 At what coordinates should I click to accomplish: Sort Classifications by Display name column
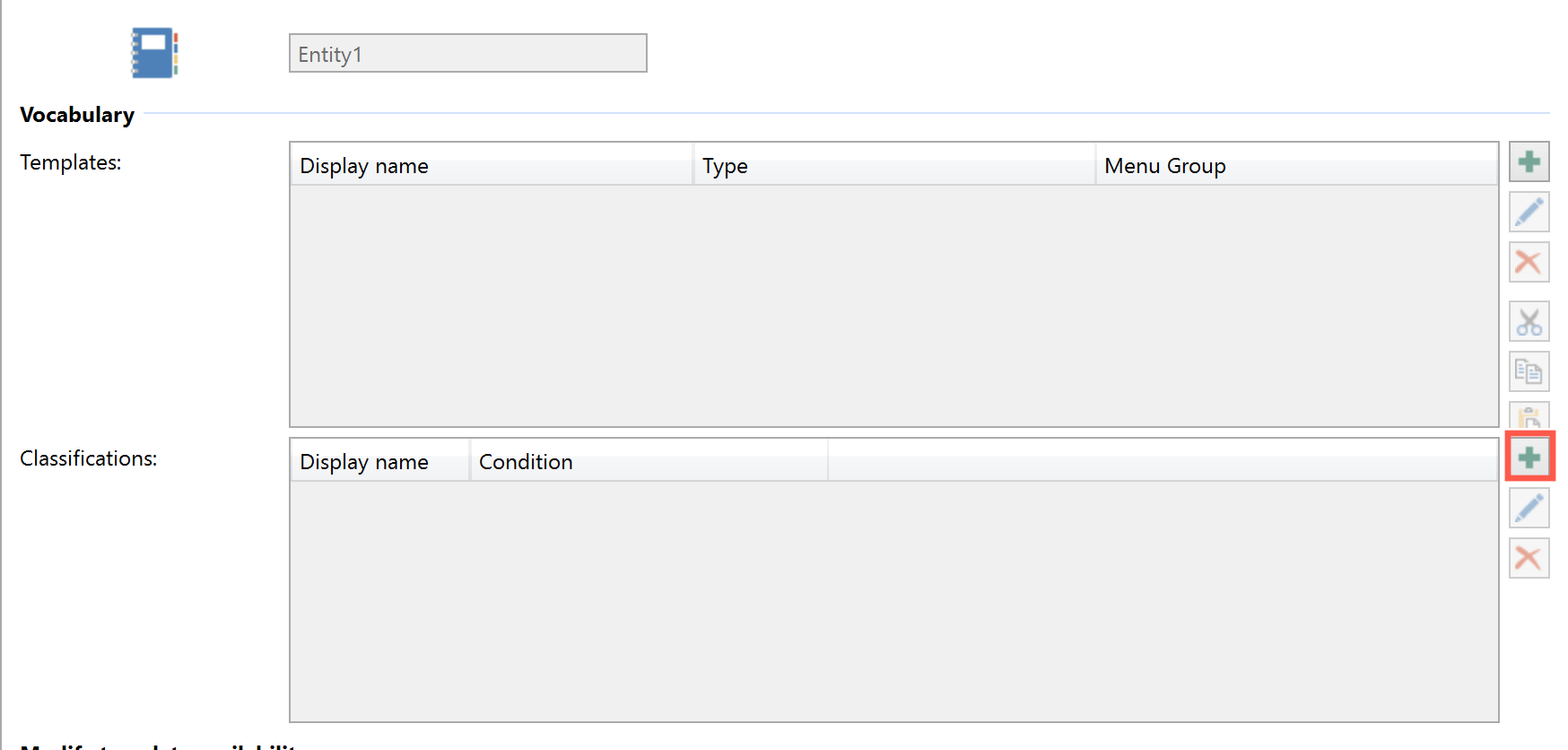coord(379,462)
